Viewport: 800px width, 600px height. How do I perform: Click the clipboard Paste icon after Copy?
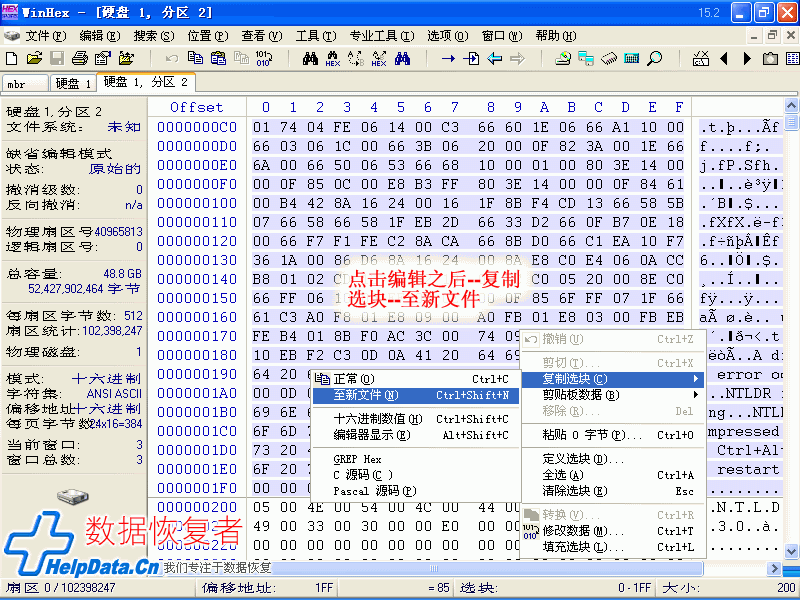click(218, 58)
